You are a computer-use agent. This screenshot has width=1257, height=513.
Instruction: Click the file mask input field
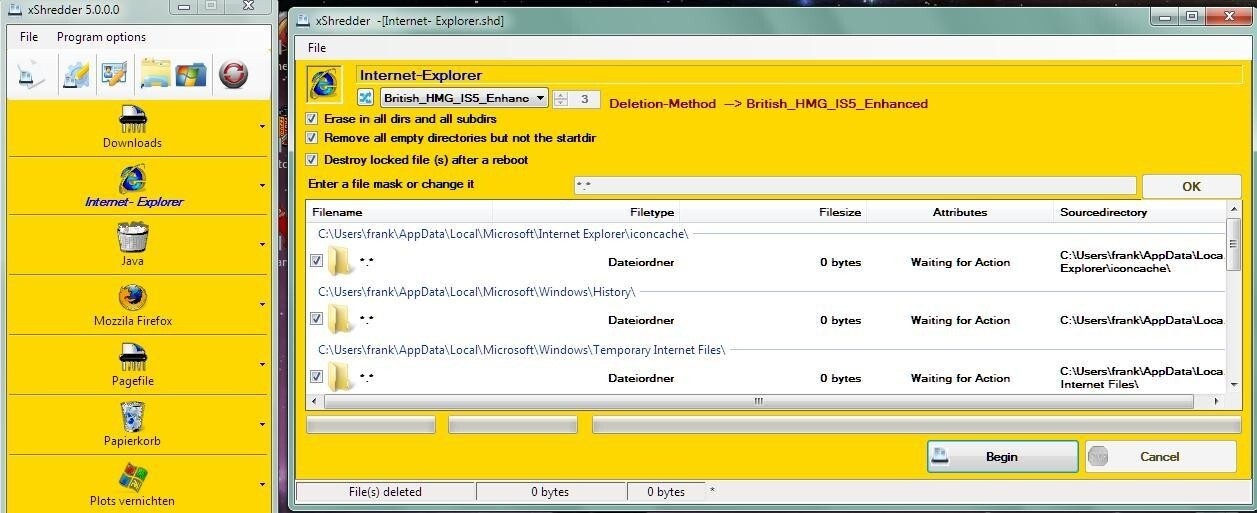pos(855,186)
